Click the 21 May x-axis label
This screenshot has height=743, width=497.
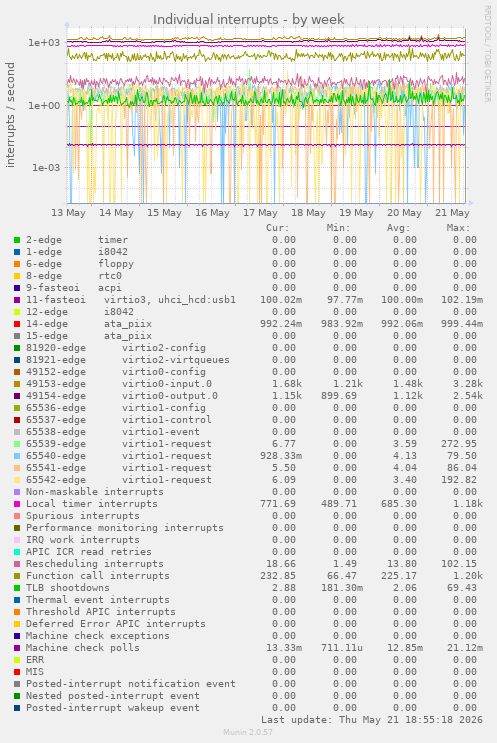coord(452,213)
